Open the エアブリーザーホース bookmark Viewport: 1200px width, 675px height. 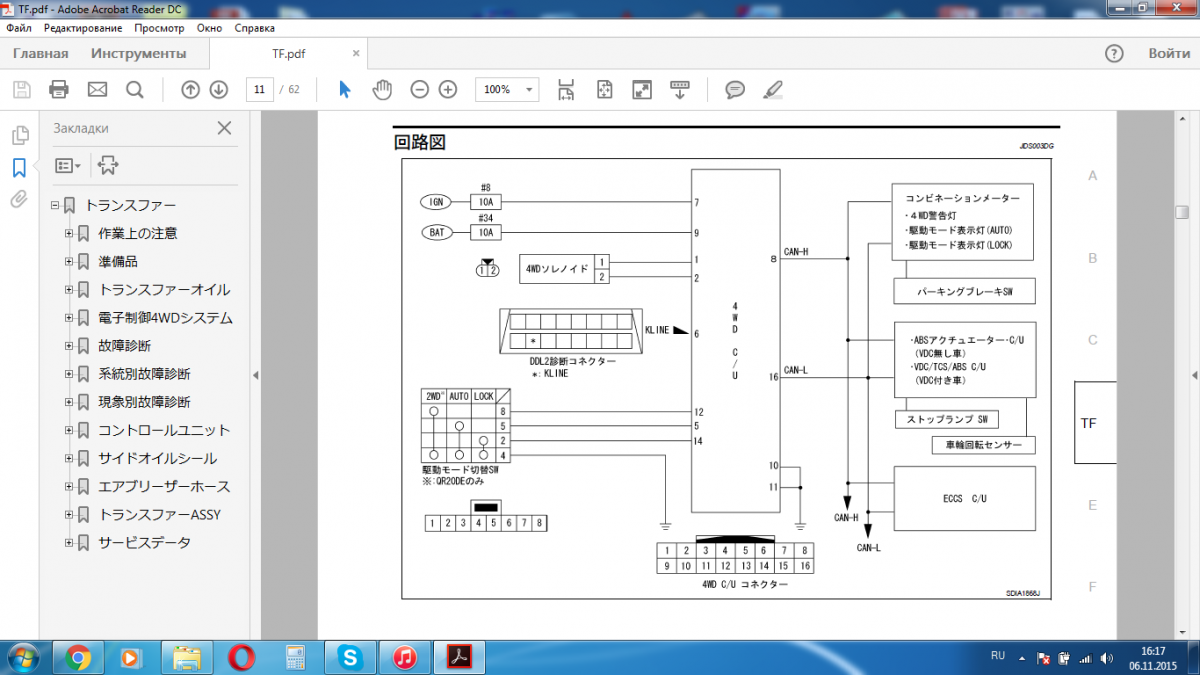point(164,487)
